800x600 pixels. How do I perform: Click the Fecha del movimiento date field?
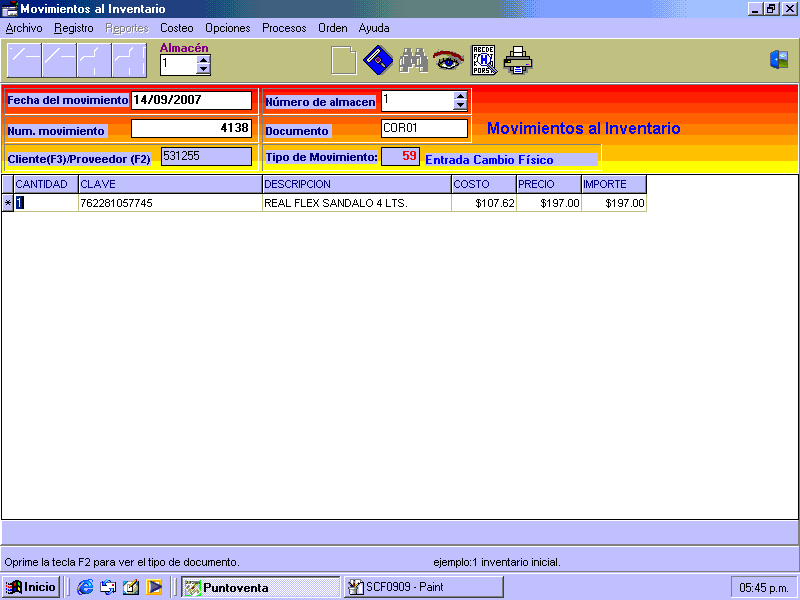click(x=191, y=100)
